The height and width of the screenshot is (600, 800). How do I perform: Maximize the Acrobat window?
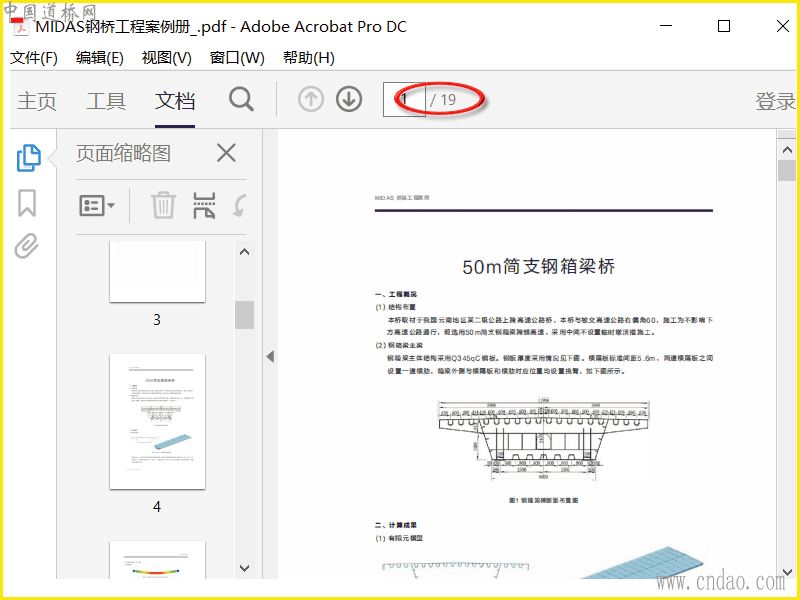pyautogui.click(x=723, y=26)
